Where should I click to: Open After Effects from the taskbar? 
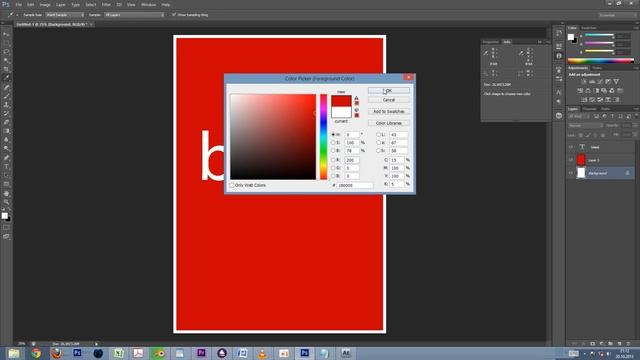pos(346,353)
